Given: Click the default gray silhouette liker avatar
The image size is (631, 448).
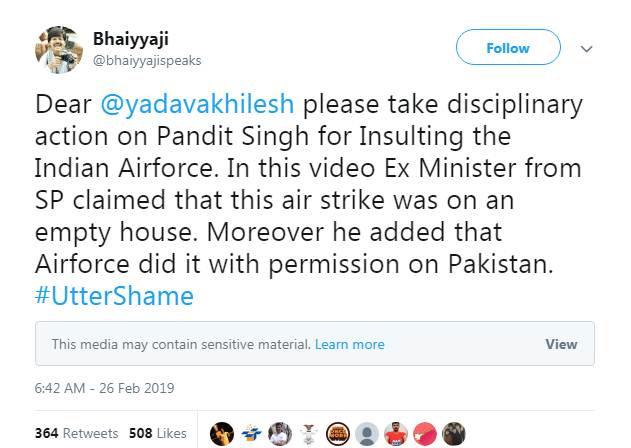Looking at the screenshot, I should [x=367, y=433].
